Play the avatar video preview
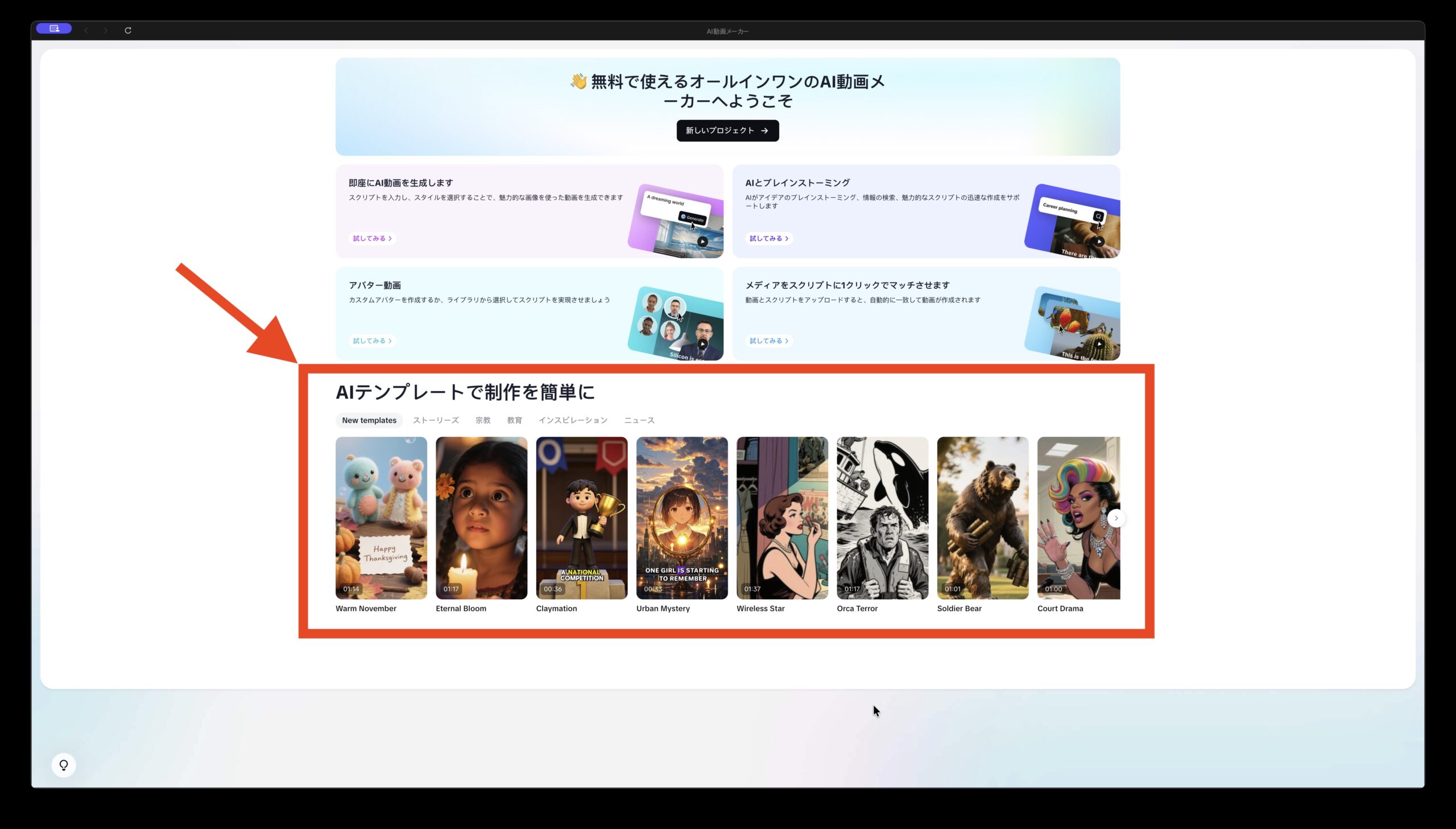 click(702, 344)
